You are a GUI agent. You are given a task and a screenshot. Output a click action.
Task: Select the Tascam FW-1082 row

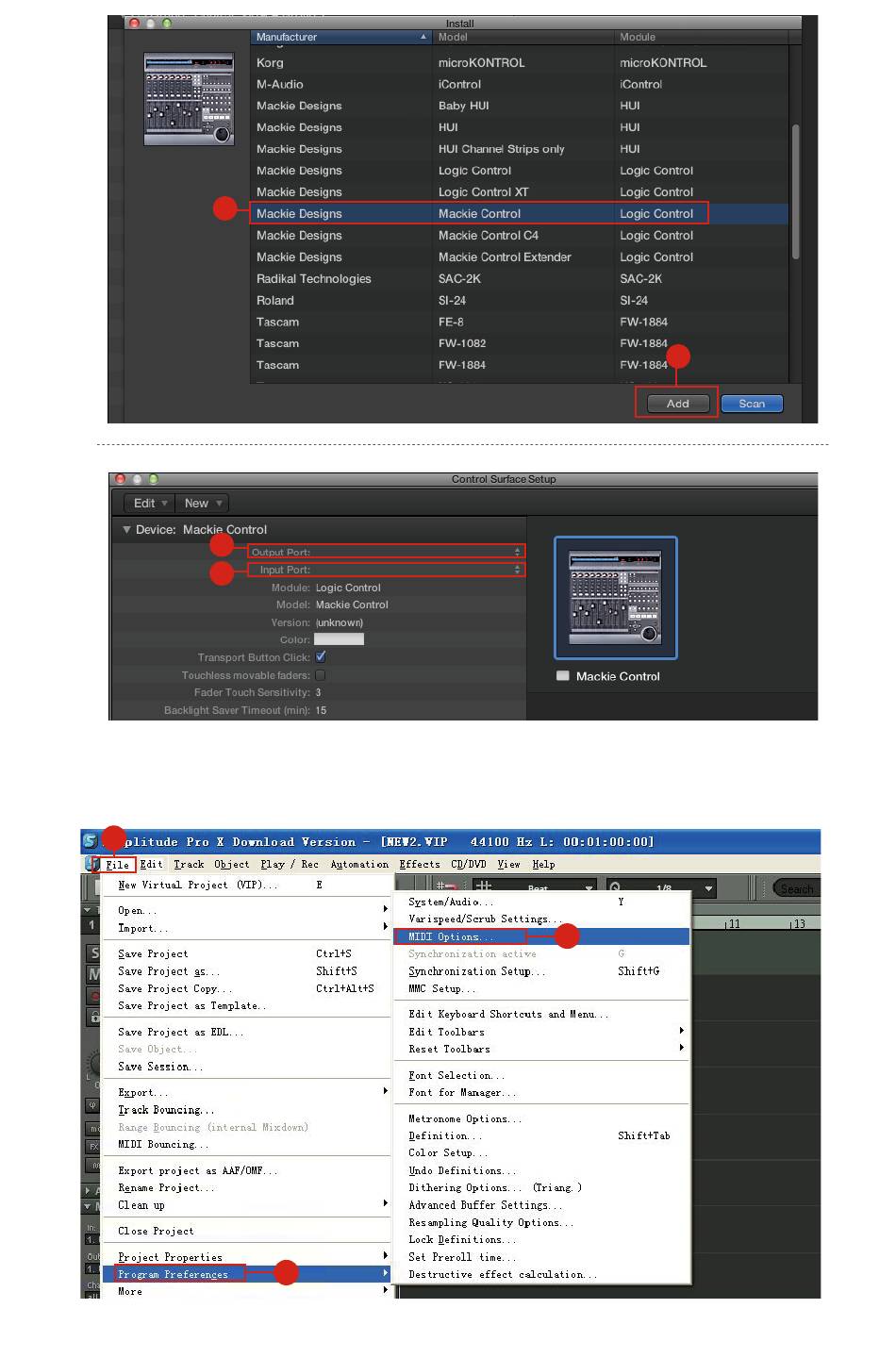coord(519,344)
